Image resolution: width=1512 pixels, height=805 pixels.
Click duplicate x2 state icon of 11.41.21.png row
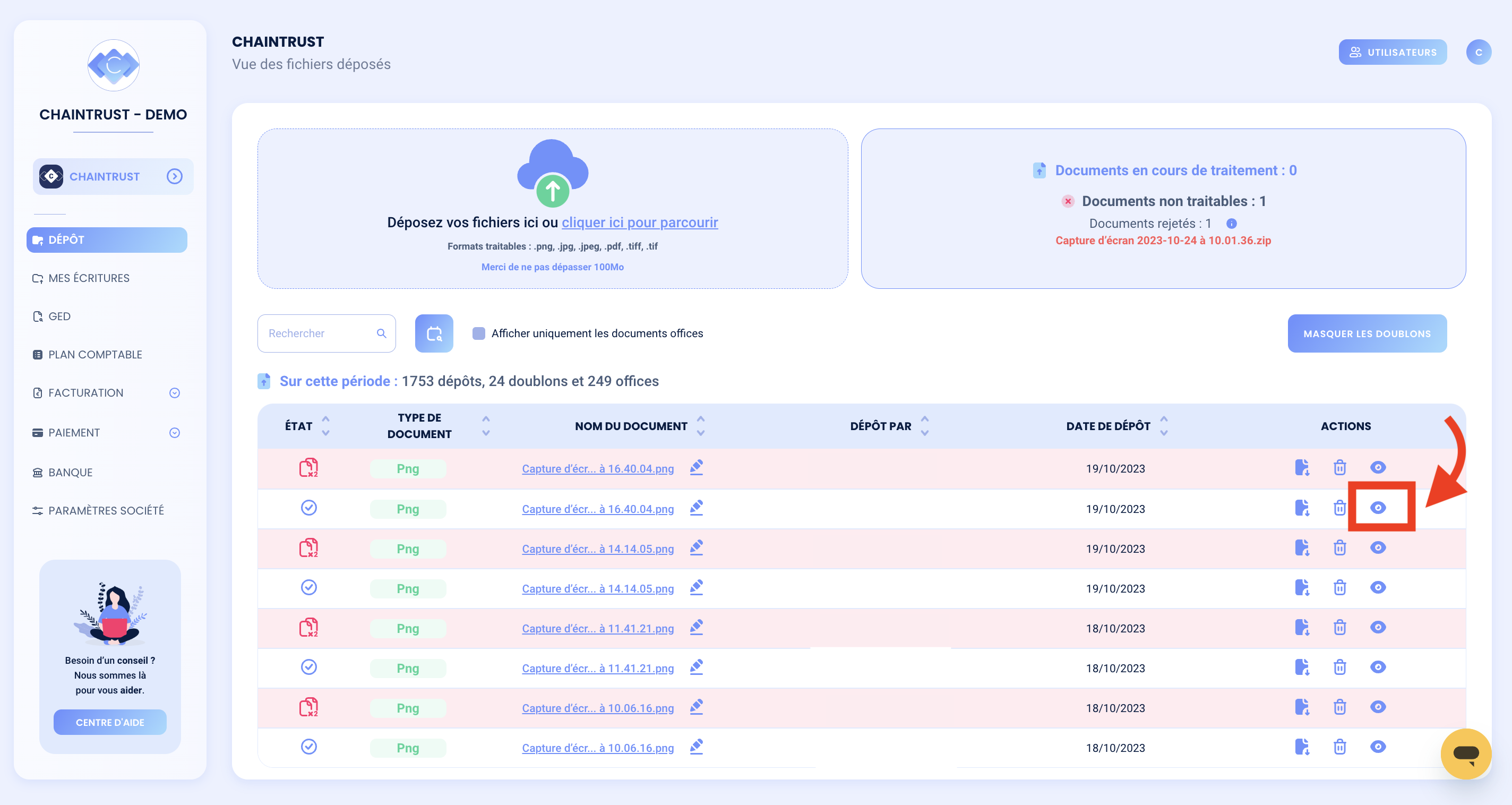pos(309,627)
